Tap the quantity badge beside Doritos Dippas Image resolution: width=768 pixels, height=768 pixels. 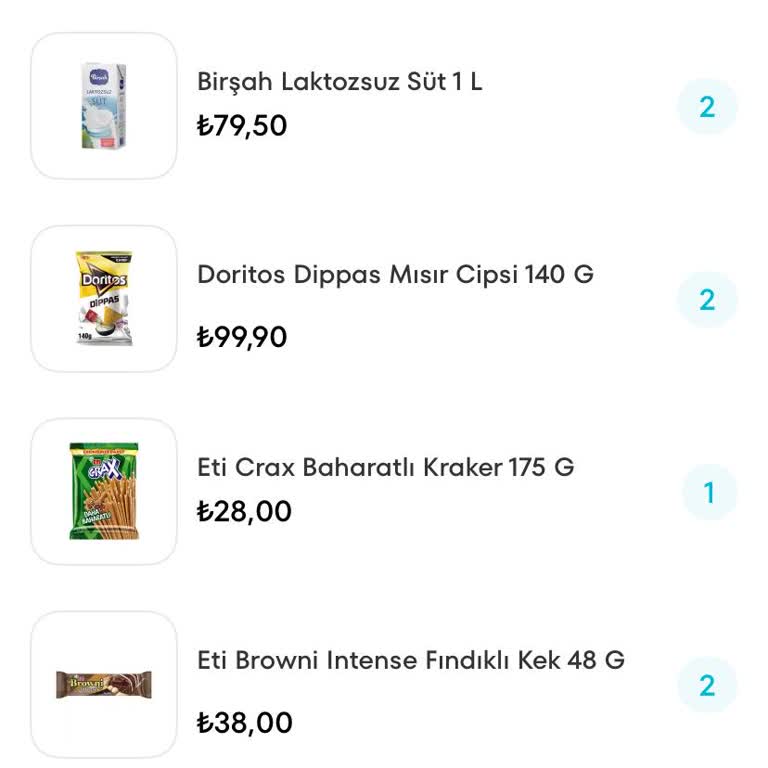(x=707, y=300)
